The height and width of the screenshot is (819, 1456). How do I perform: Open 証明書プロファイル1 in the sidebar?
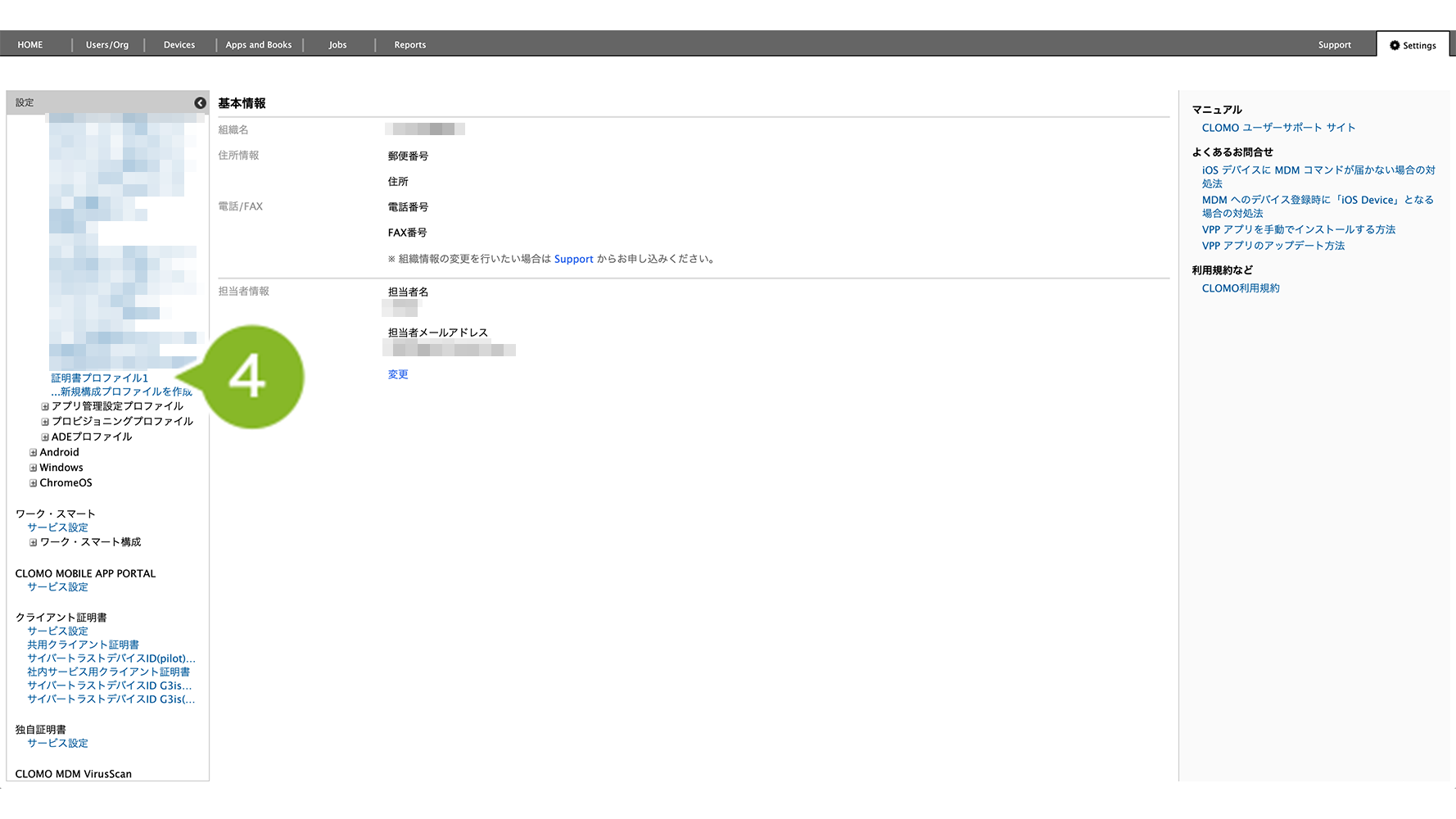point(100,378)
